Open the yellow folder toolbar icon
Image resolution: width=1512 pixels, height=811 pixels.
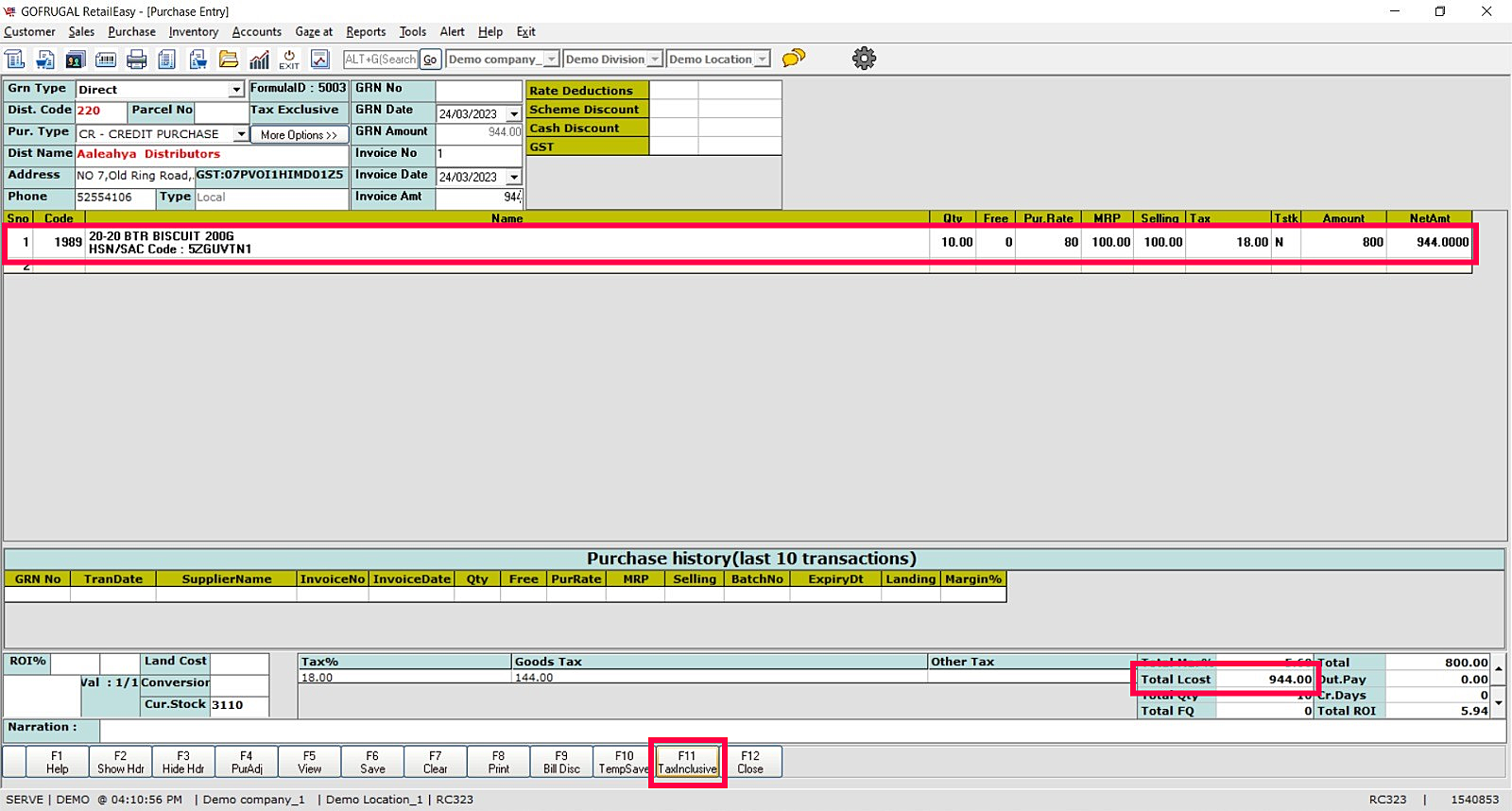click(x=229, y=59)
